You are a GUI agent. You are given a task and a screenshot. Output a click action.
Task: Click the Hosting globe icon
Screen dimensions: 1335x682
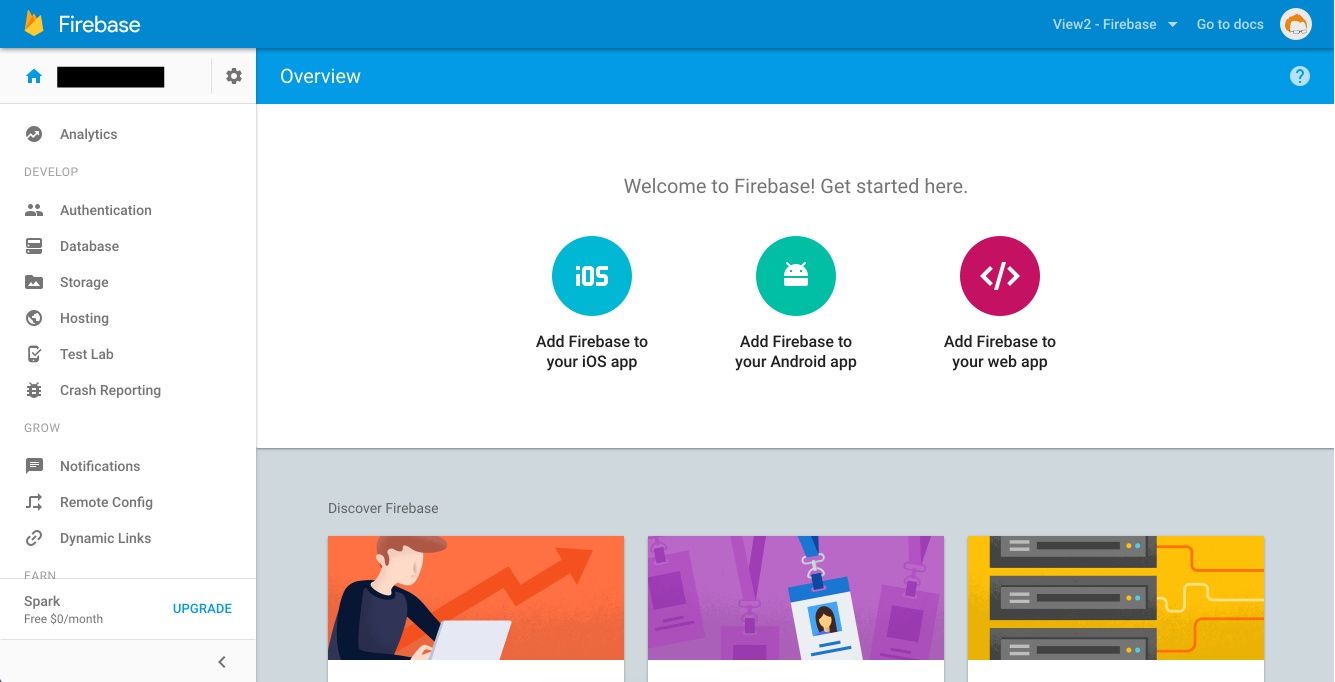click(34, 318)
